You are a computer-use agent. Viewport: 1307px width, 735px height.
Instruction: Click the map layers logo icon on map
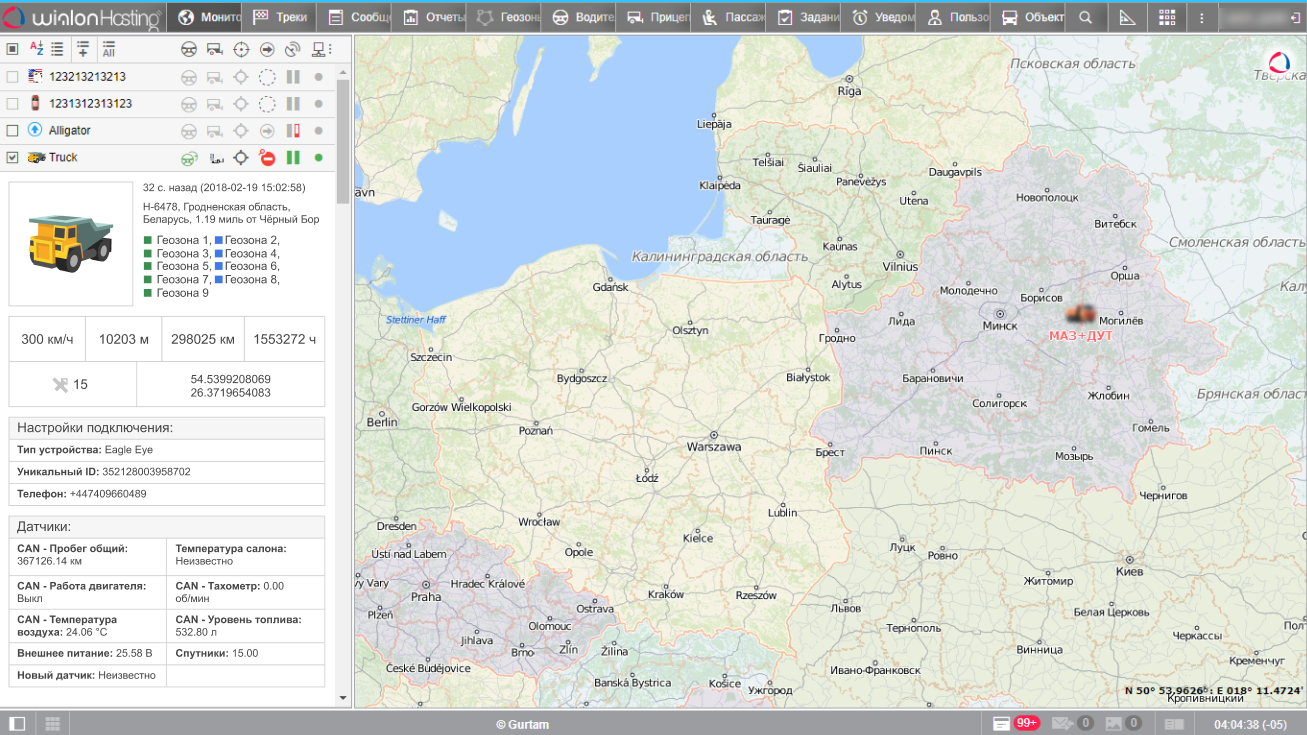click(1279, 63)
